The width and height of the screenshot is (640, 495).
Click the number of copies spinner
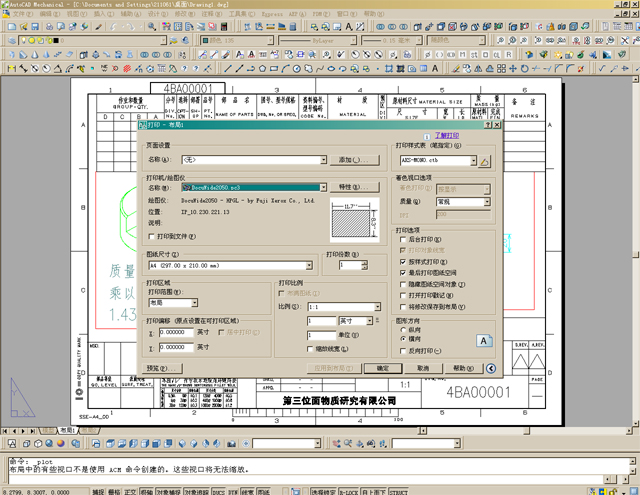click(x=364, y=266)
